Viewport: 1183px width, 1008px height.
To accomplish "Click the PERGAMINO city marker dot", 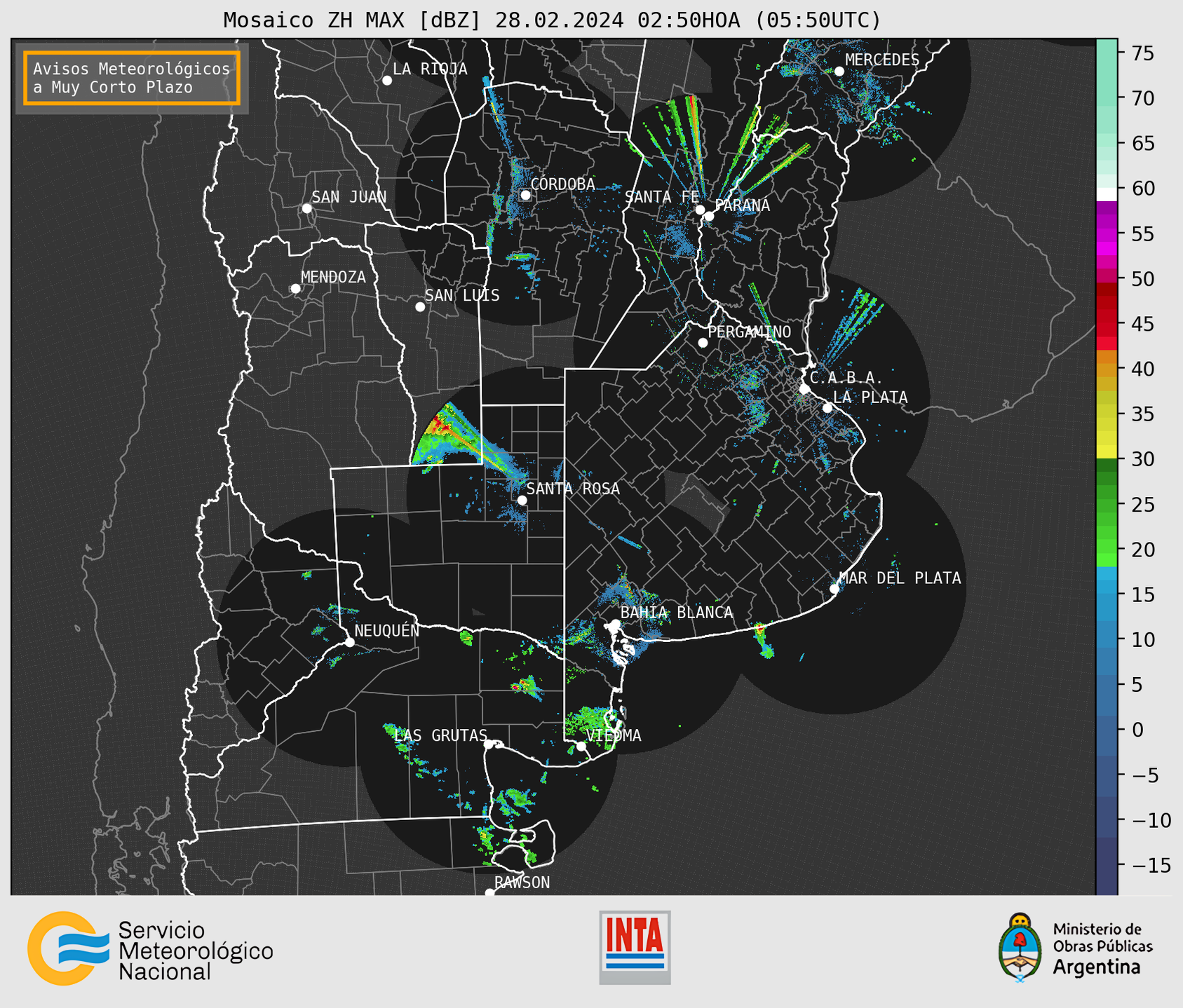I will pos(703,343).
